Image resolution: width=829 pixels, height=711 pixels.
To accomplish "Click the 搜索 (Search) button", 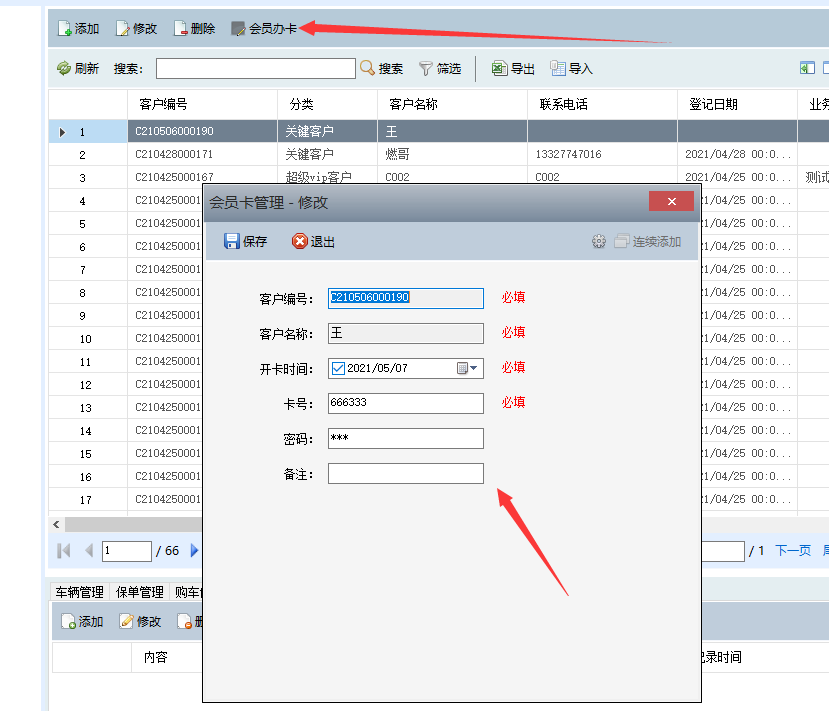I will tap(382, 68).
